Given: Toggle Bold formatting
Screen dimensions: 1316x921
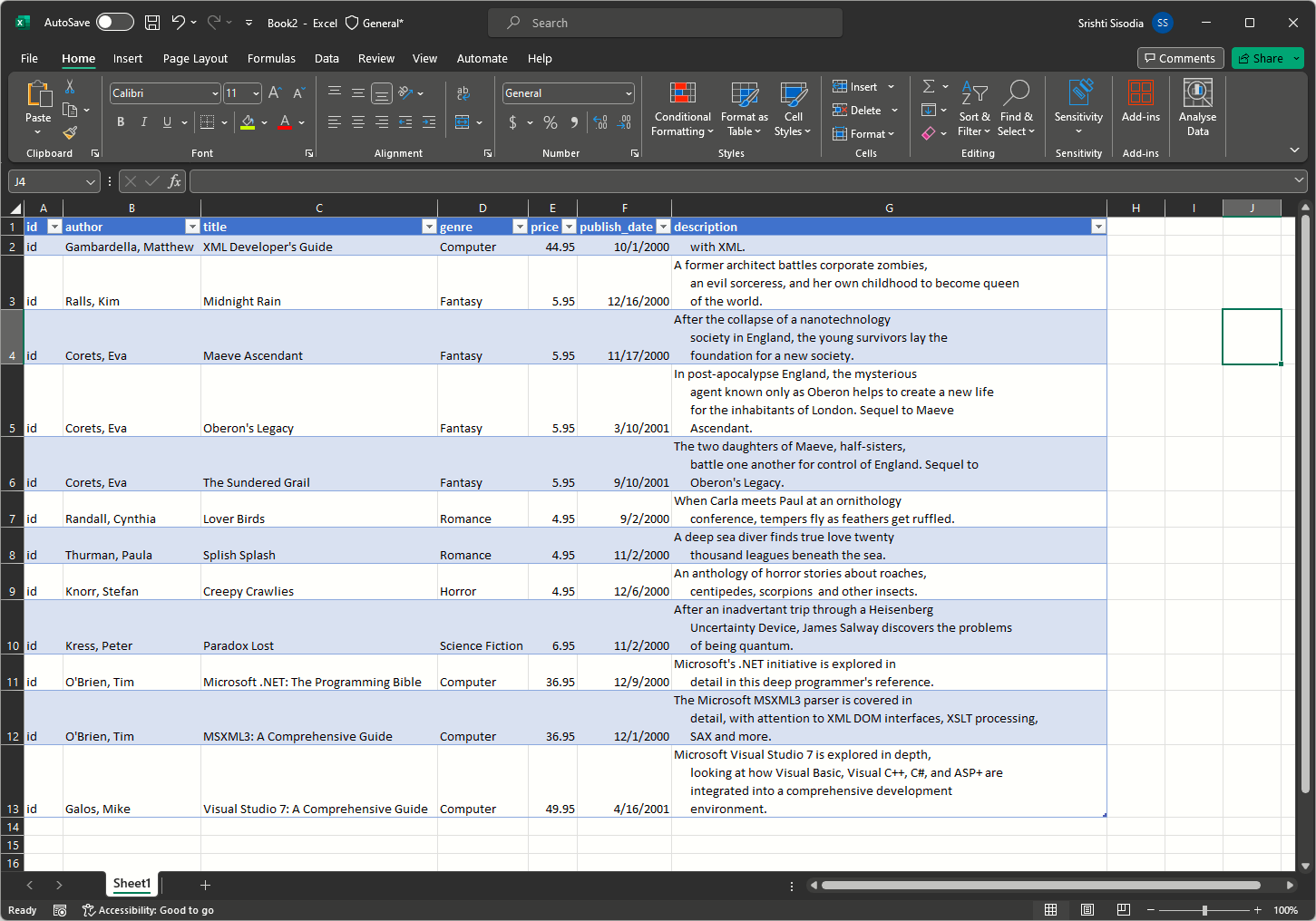Looking at the screenshot, I should pyautogui.click(x=121, y=122).
